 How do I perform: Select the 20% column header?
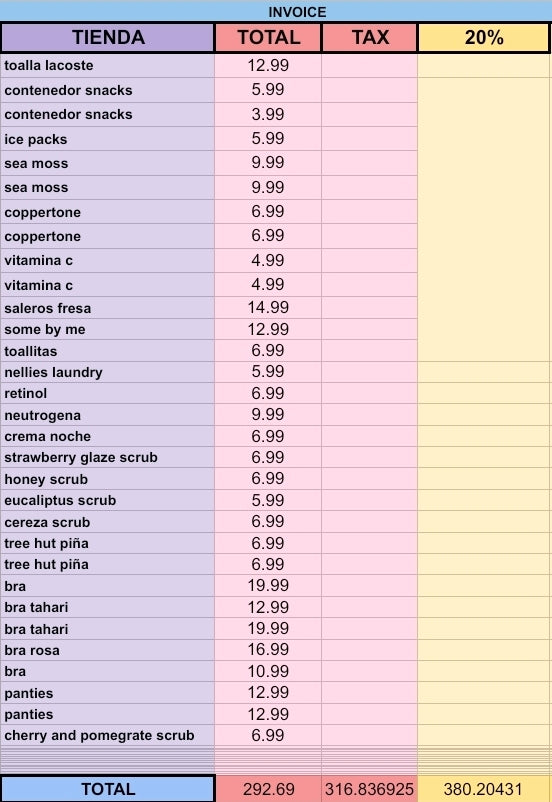[484, 37]
